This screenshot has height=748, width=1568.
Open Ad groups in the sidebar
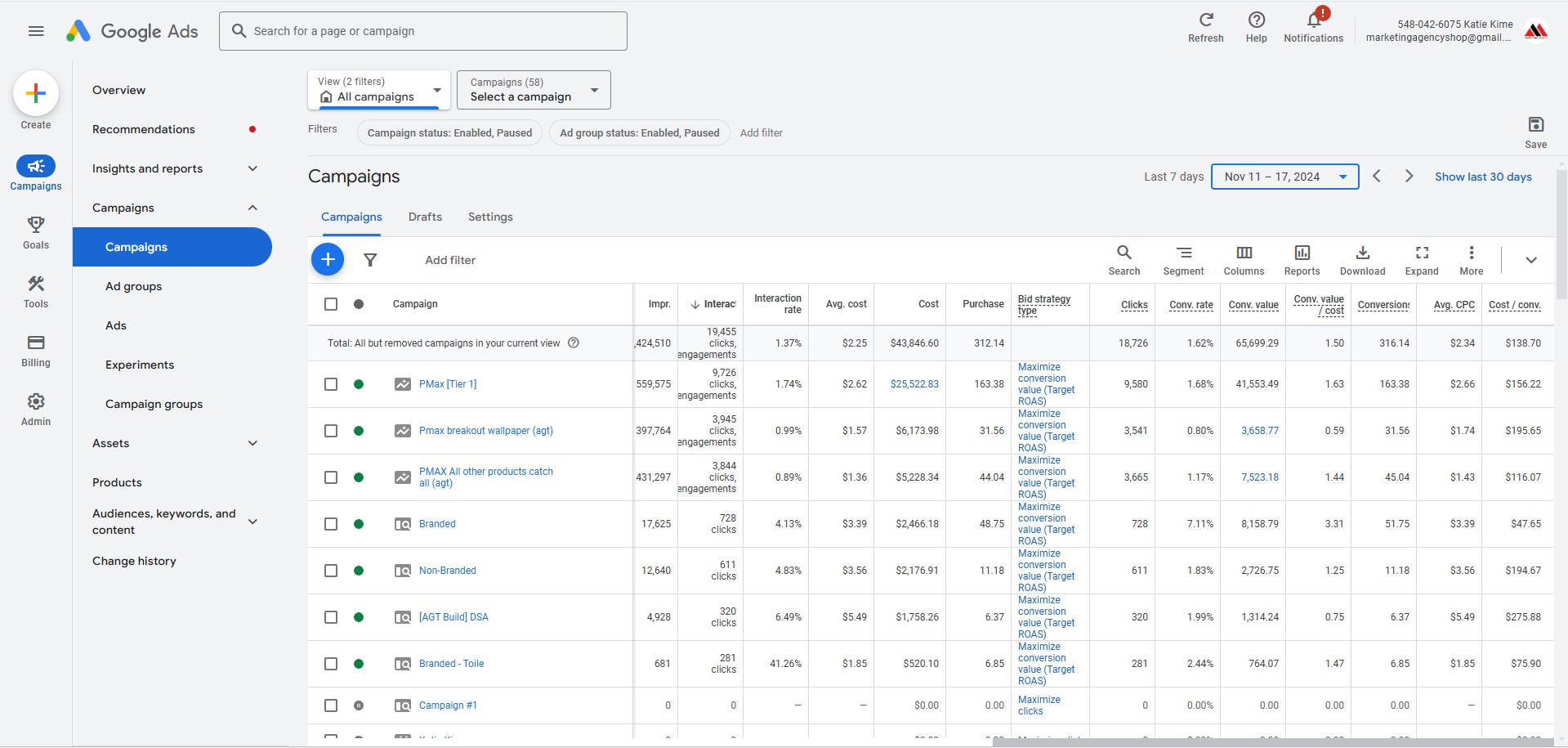[133, 286]
